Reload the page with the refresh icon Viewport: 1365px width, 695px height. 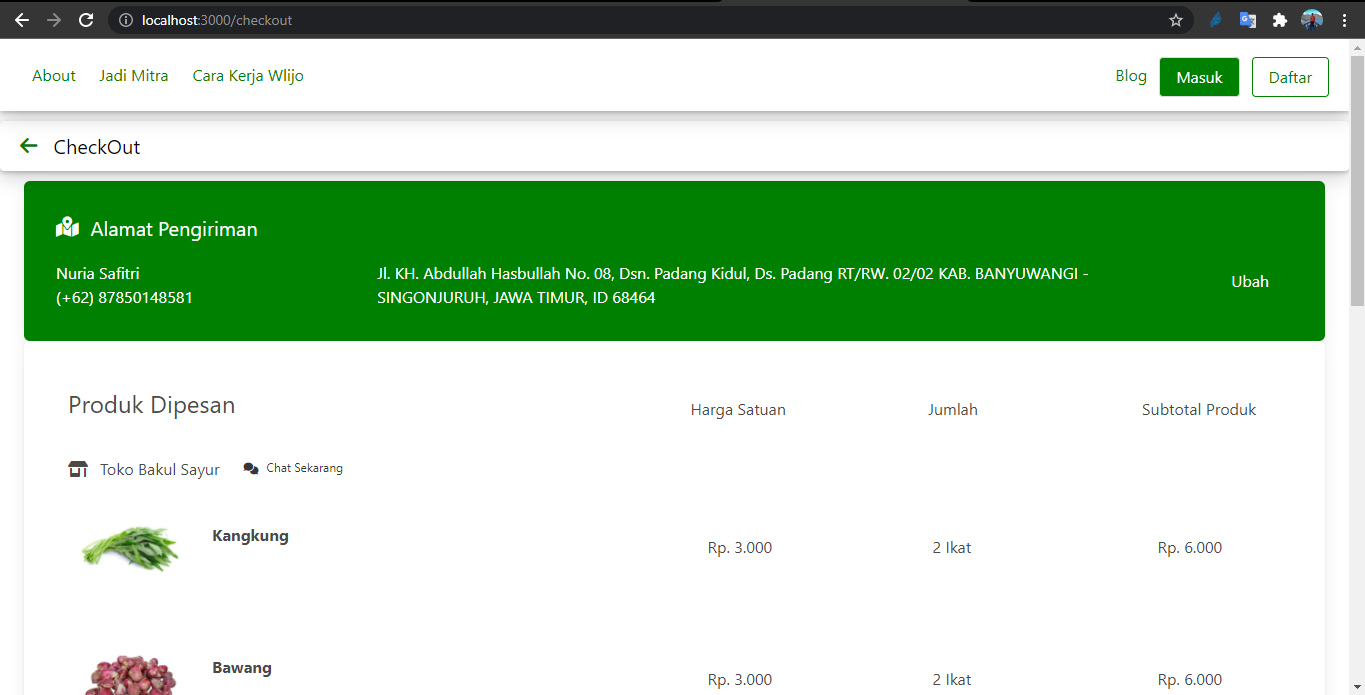[x=86, y=19]
